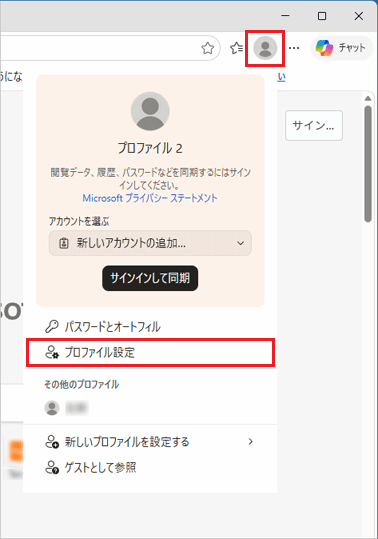378x539 pixels.
Task: Click the アカウントを選ぶ label
Action: (79, 221)
